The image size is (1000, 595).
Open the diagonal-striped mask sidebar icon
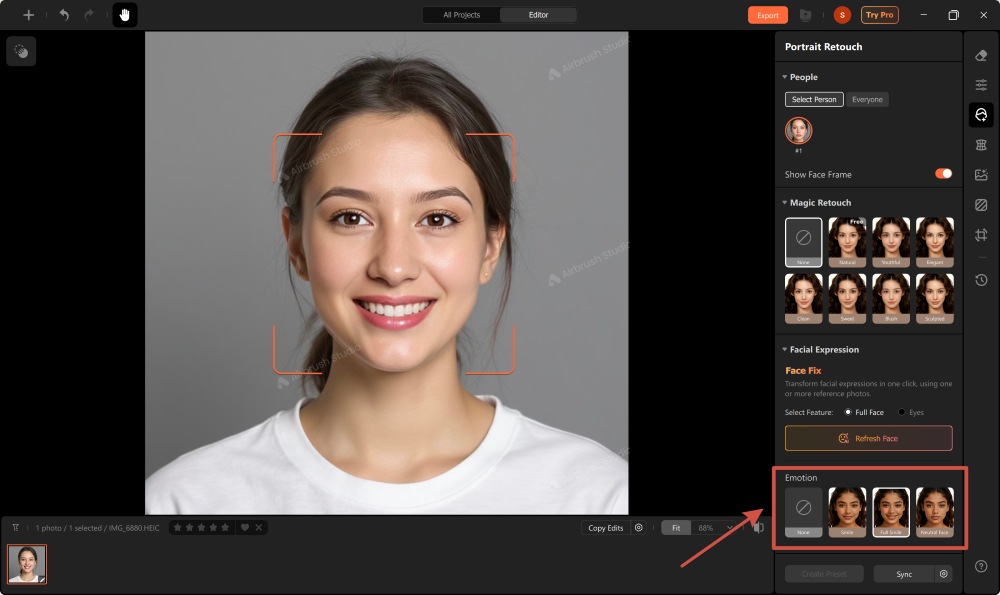click(981, 205)
